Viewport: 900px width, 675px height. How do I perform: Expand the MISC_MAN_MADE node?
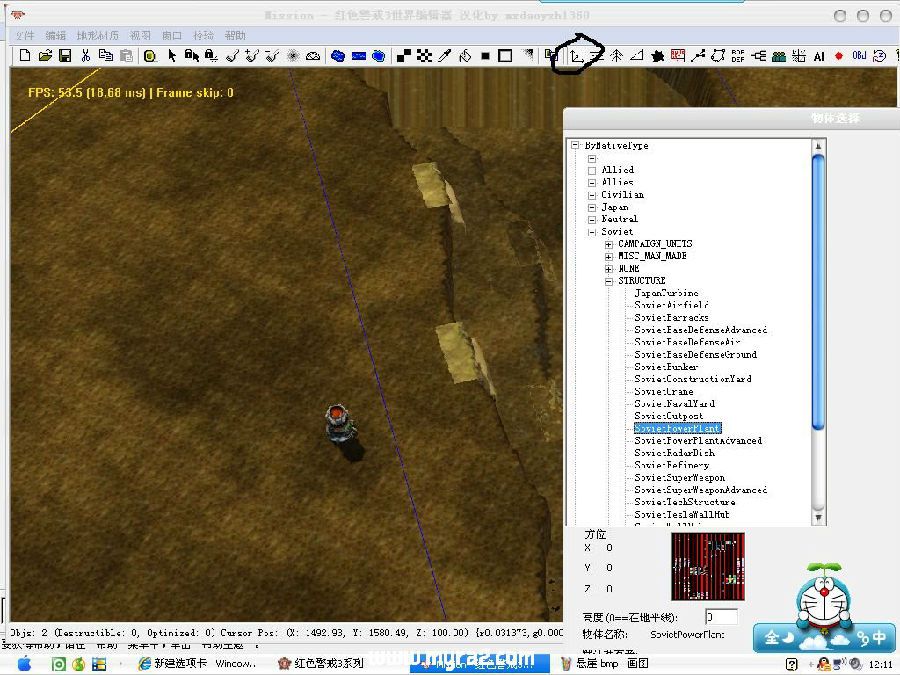click(x=608, y=257)
